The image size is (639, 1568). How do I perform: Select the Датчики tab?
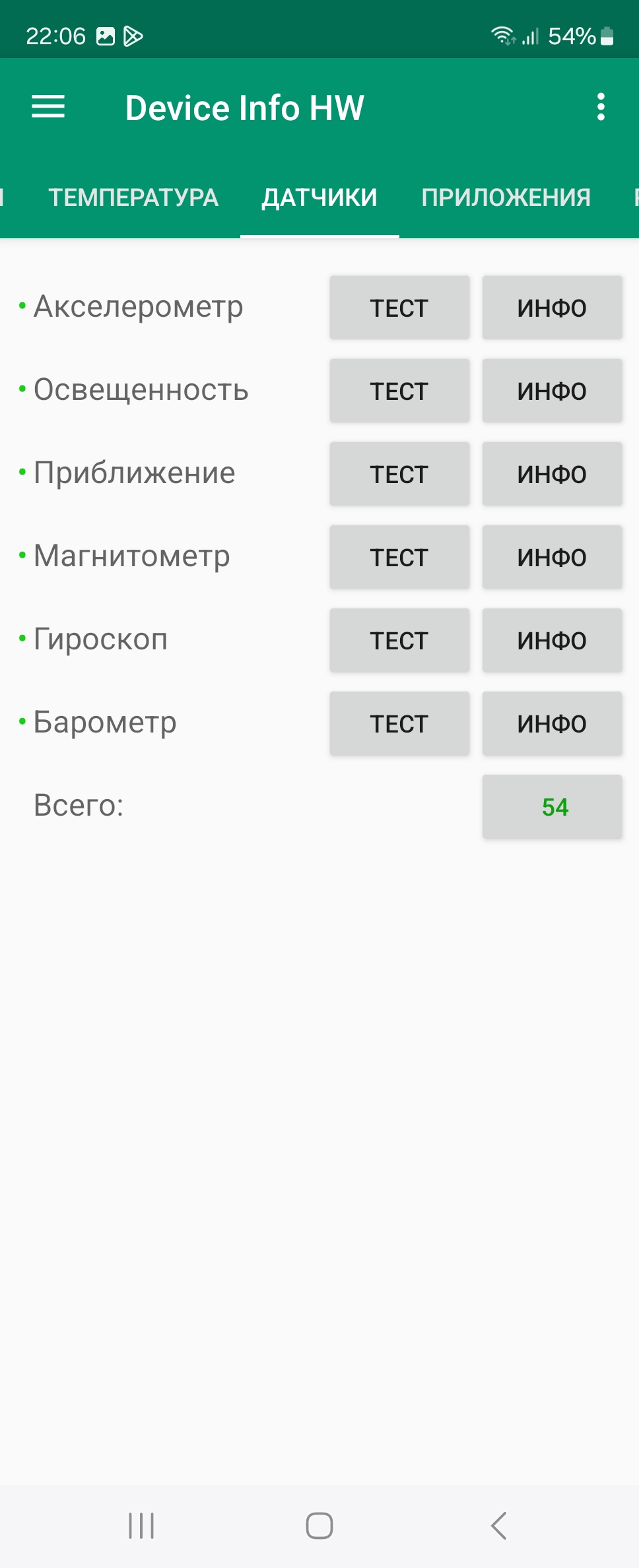(x=319, y=197)
